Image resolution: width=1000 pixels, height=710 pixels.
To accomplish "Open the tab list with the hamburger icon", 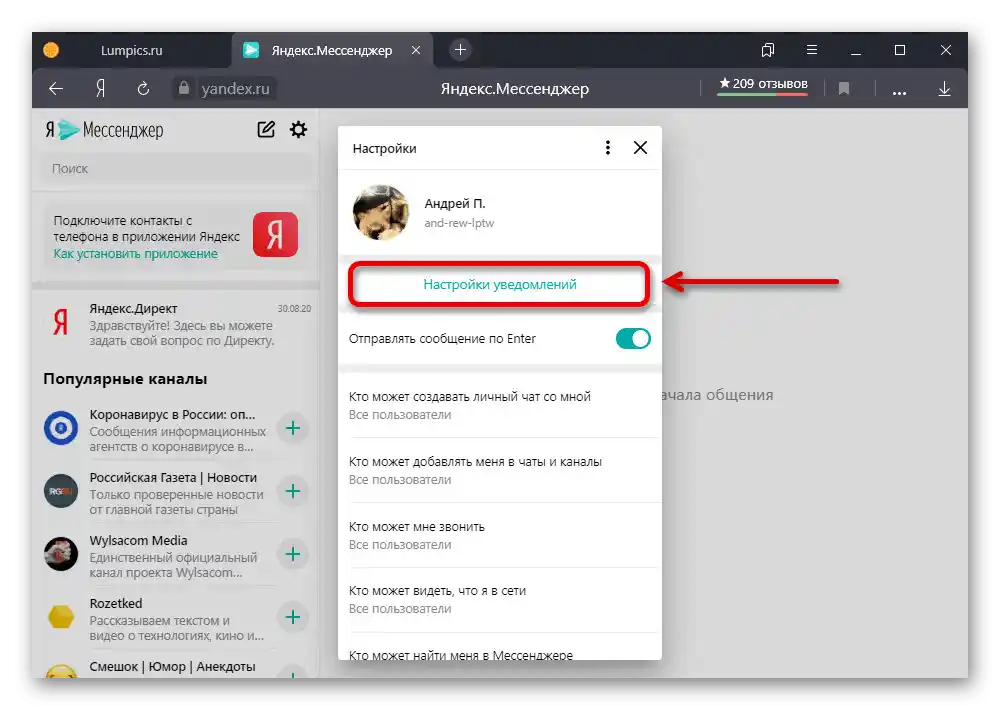I will pos(811,50).
